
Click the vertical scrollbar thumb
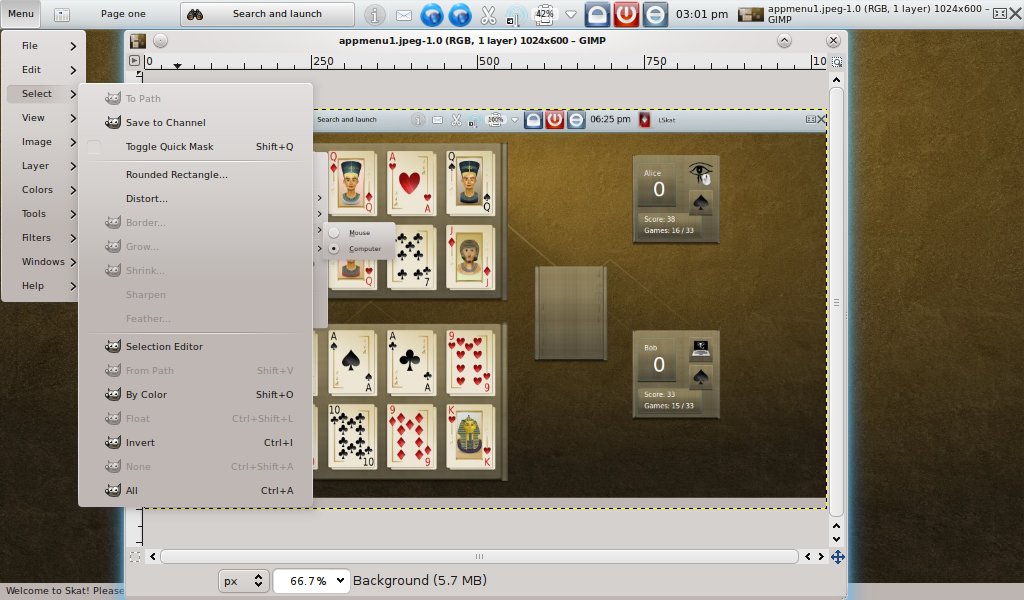(836, 302)
